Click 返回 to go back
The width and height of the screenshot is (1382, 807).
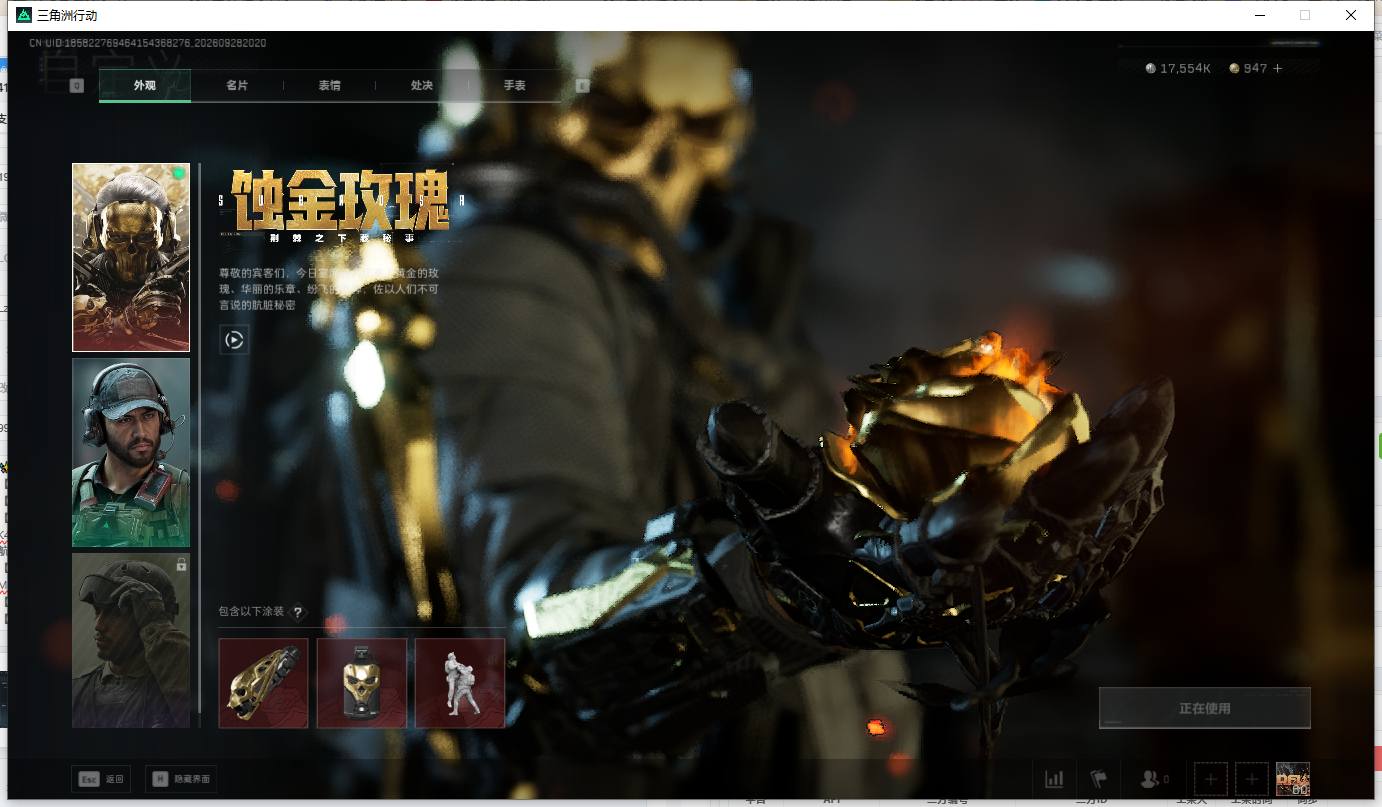(115, 779)
